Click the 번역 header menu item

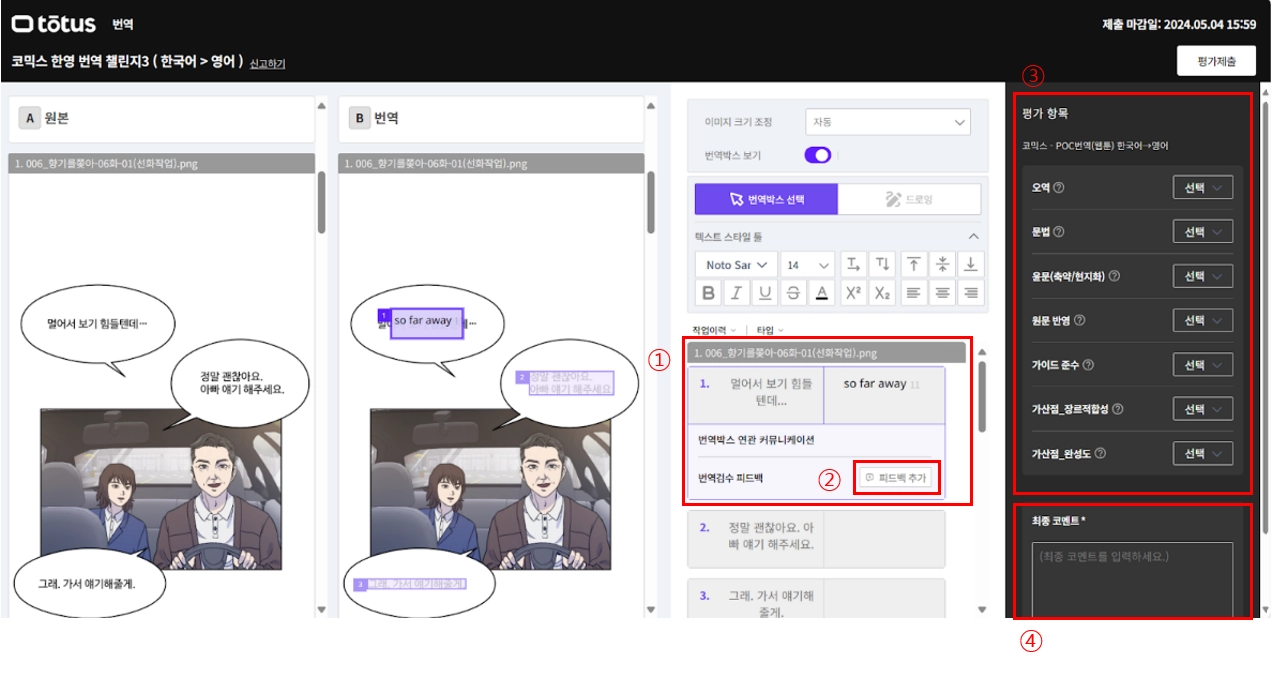[124, 24]
